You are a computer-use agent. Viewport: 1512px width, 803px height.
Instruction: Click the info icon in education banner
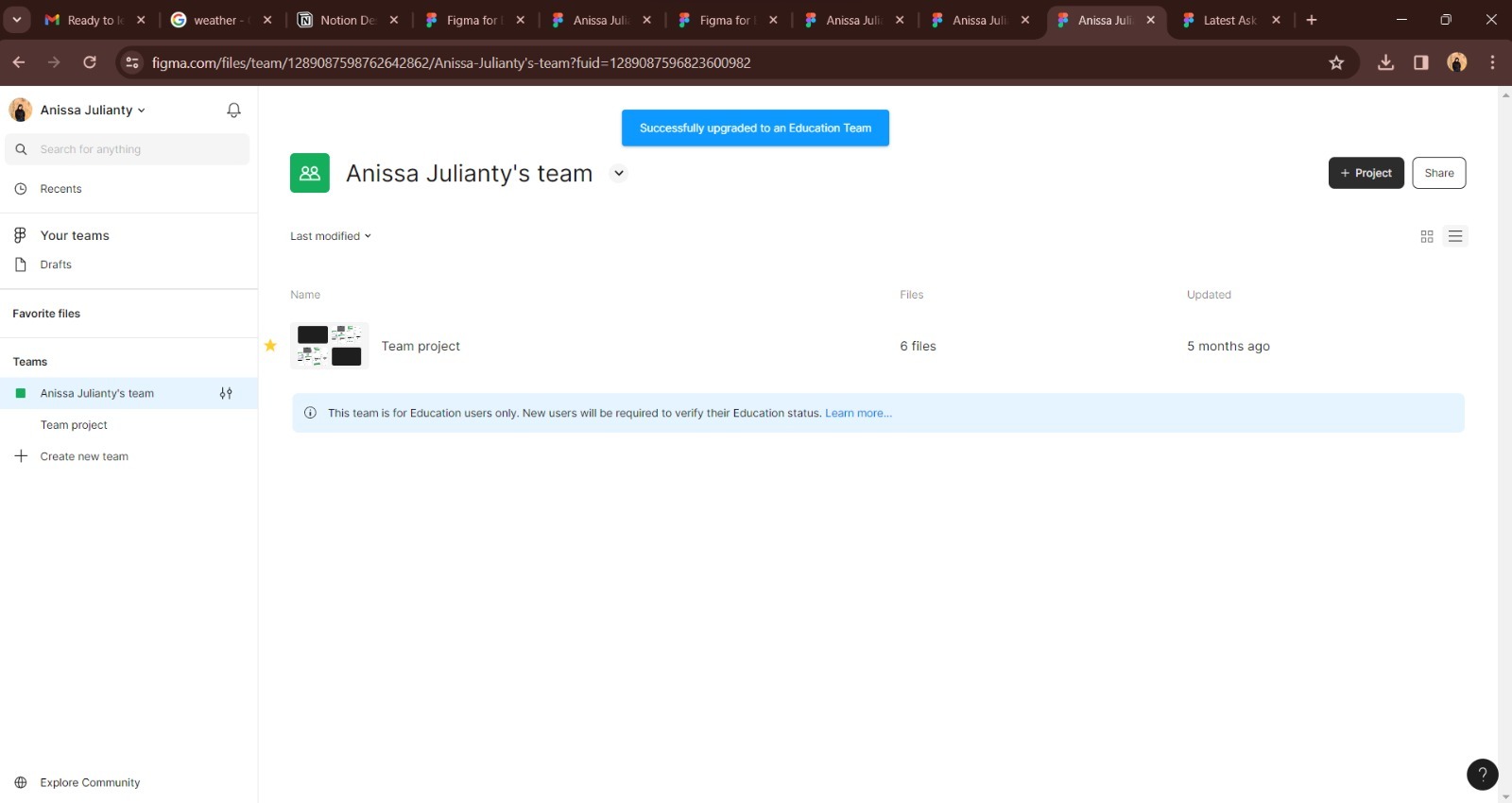[x=310, y=413]
